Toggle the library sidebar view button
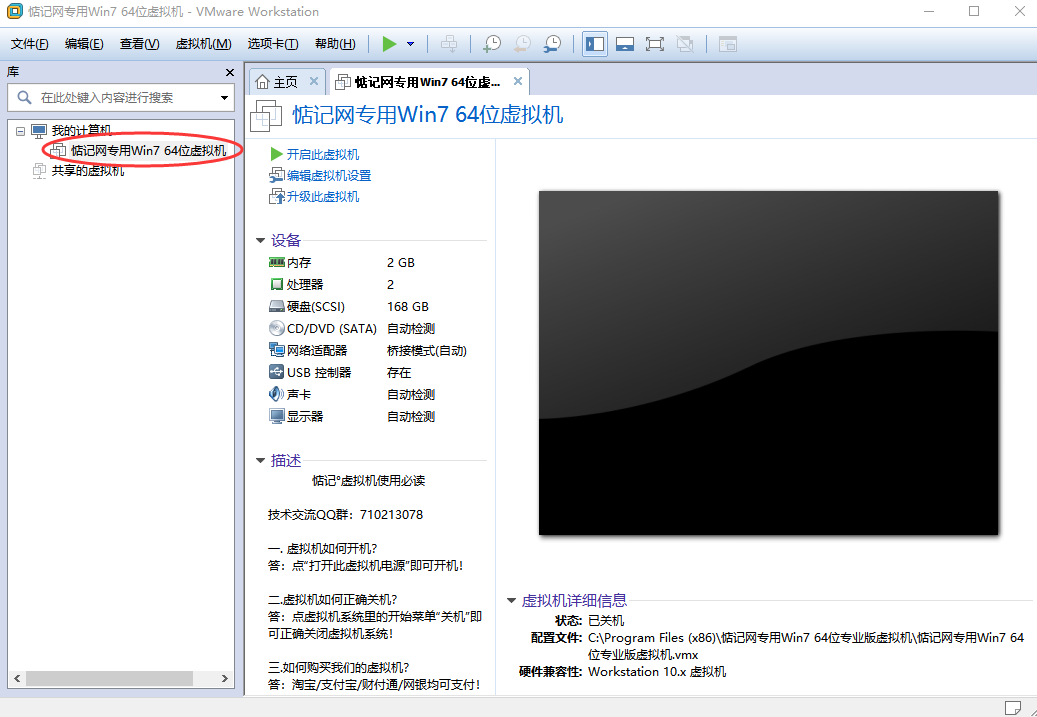1037x717 pixels. (595, 44)
